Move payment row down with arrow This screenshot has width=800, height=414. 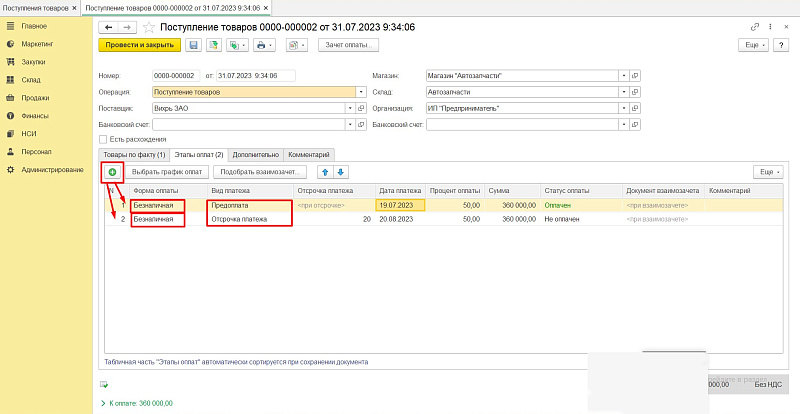[x=340, y=172]
